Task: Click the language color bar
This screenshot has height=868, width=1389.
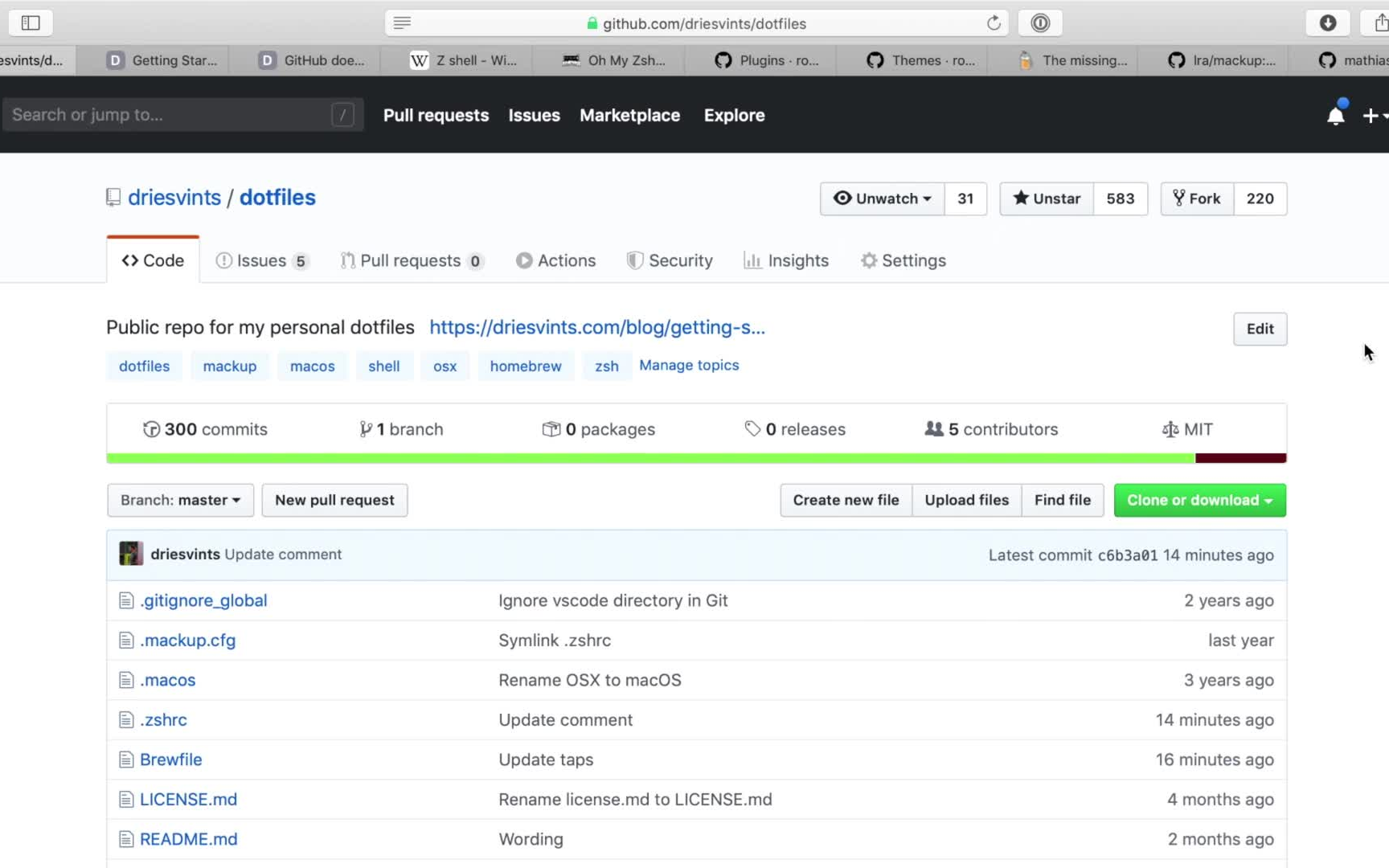Action: coord(696,458)
